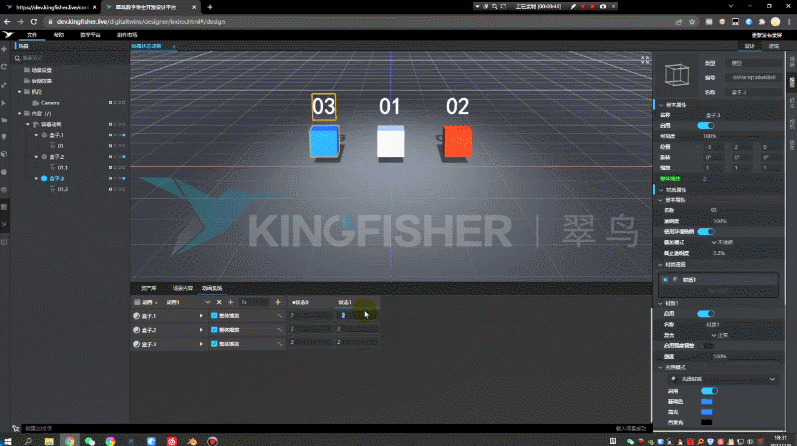Add animation with plus next to X
Screen dimensions: 797x446
tap(230, 302)
